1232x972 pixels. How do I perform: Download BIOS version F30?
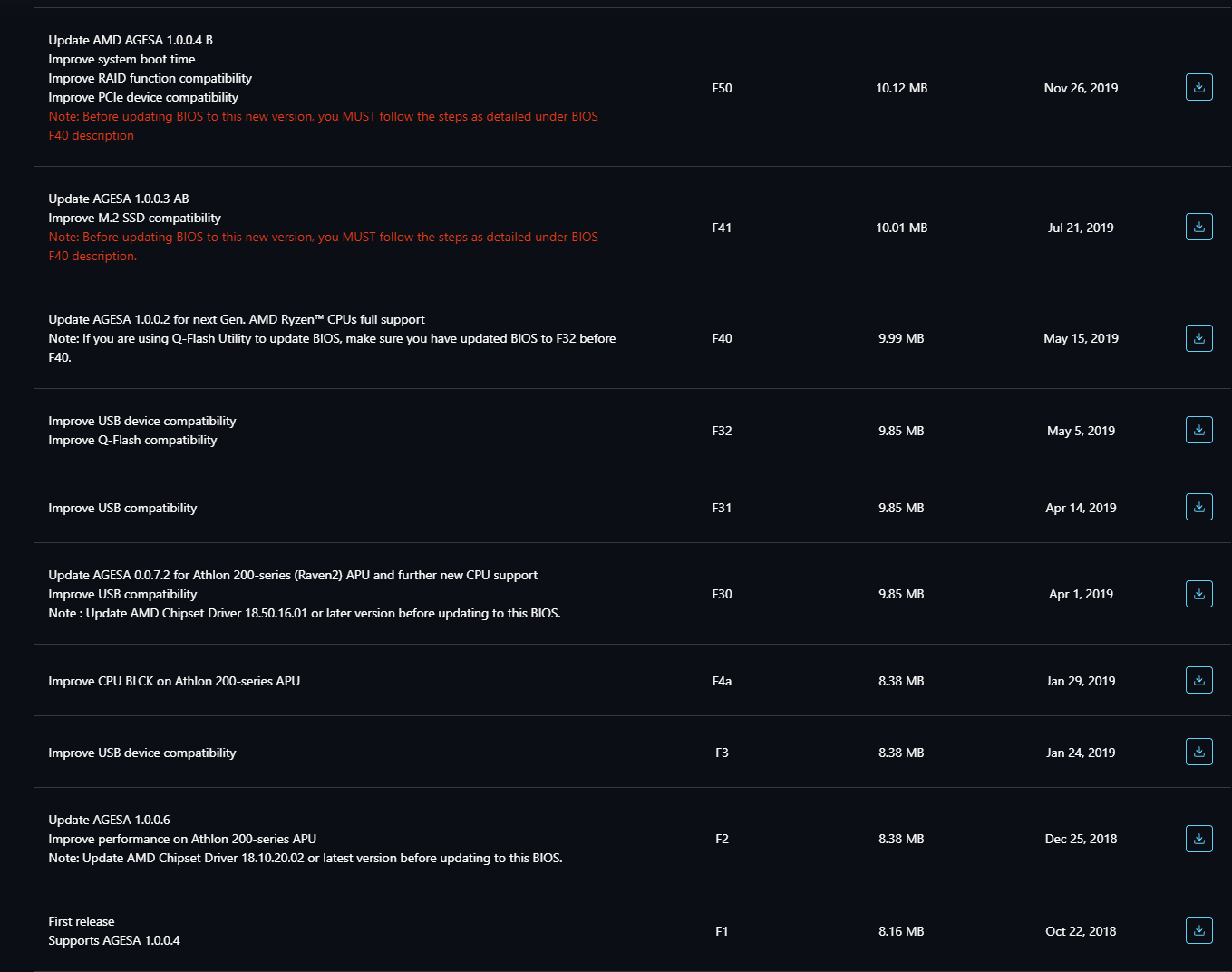[1198, 594]
